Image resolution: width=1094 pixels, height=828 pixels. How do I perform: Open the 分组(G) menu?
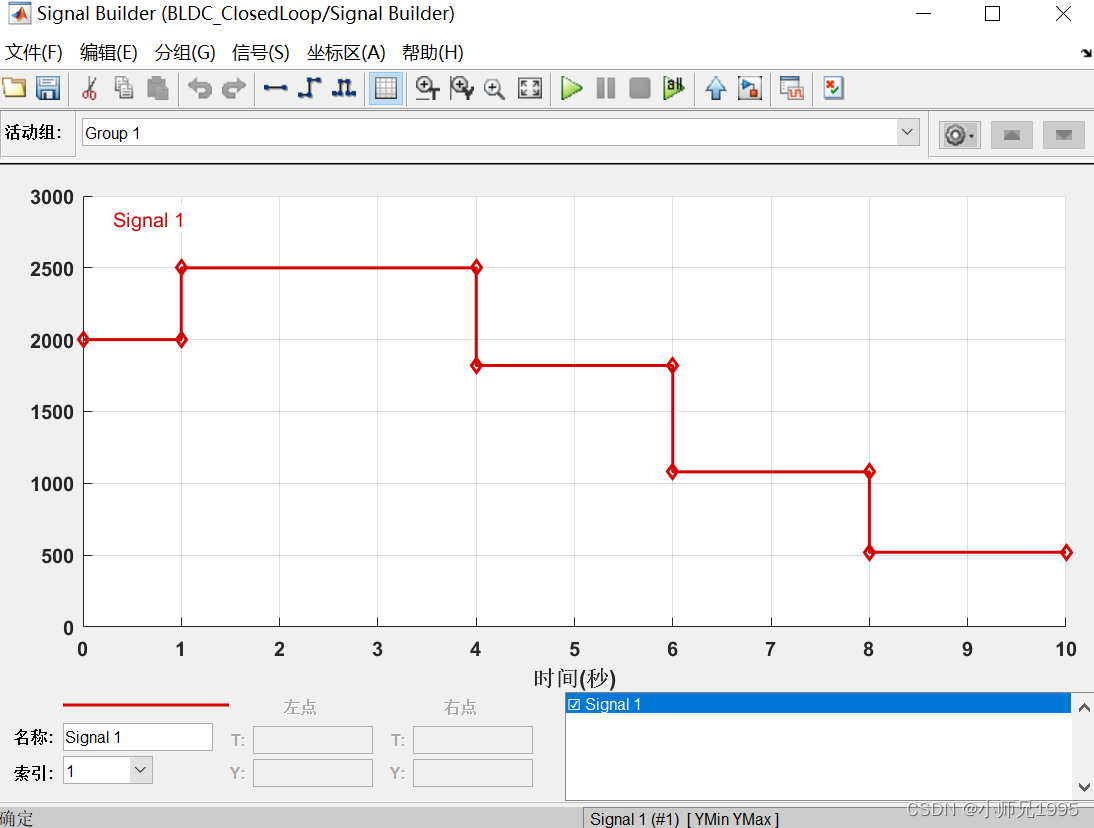(x=185, y=52)
